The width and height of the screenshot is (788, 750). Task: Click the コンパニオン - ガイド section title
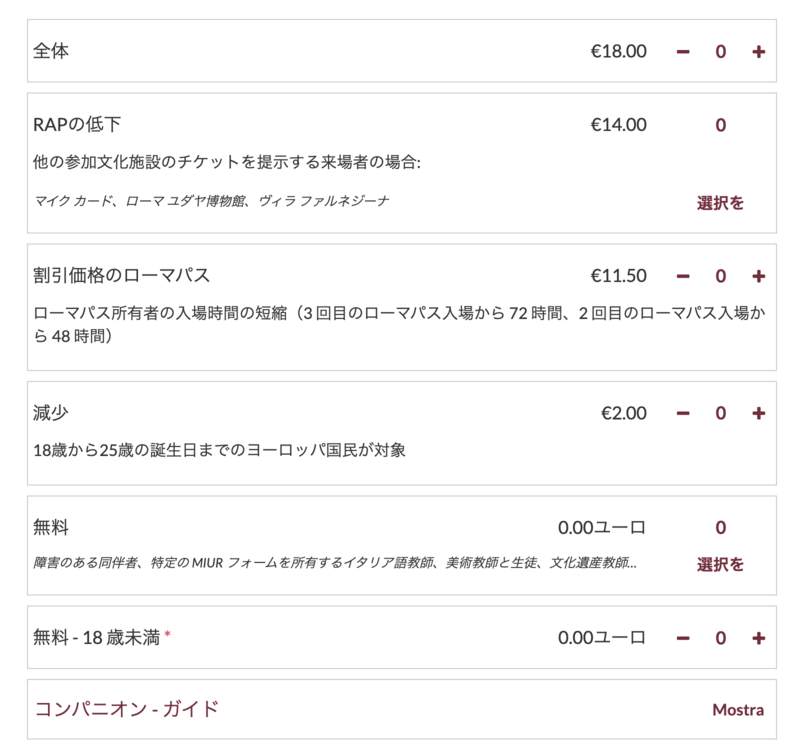pyautogui.click(x=127, y=710)
